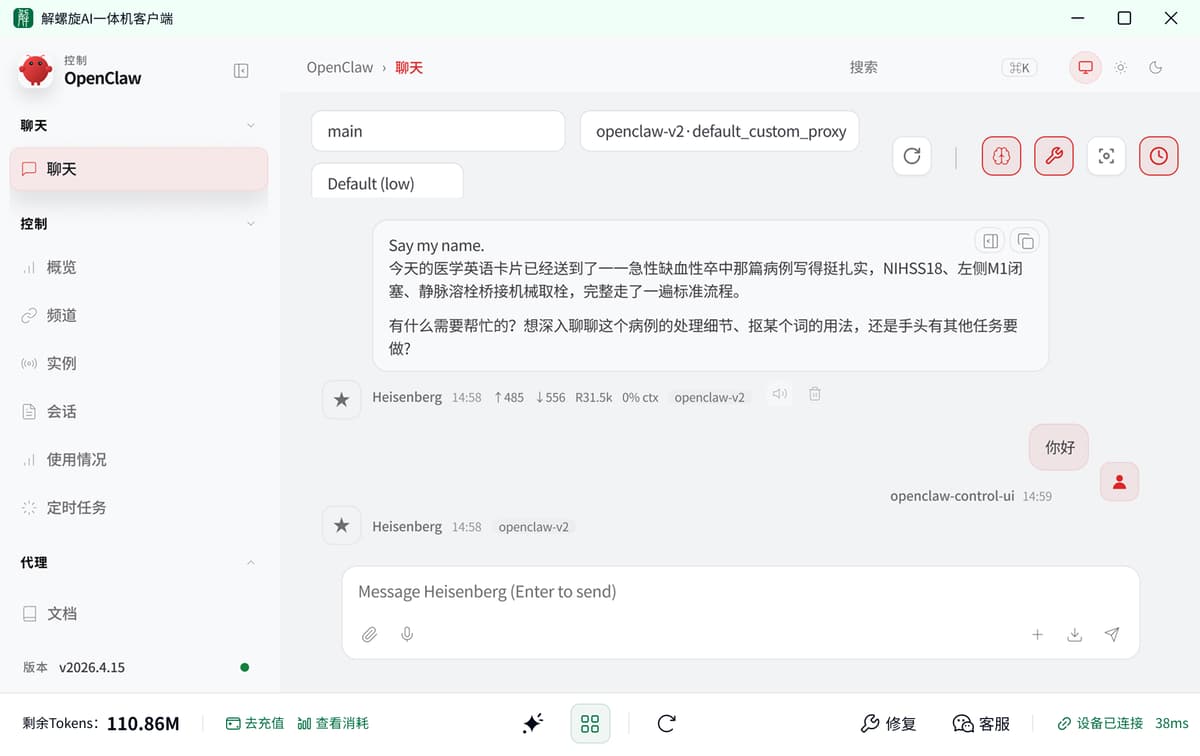This screenshot has height=756, width=1200.
Task: Click the 版本 v2026.4.15 text
Action: 74,667
